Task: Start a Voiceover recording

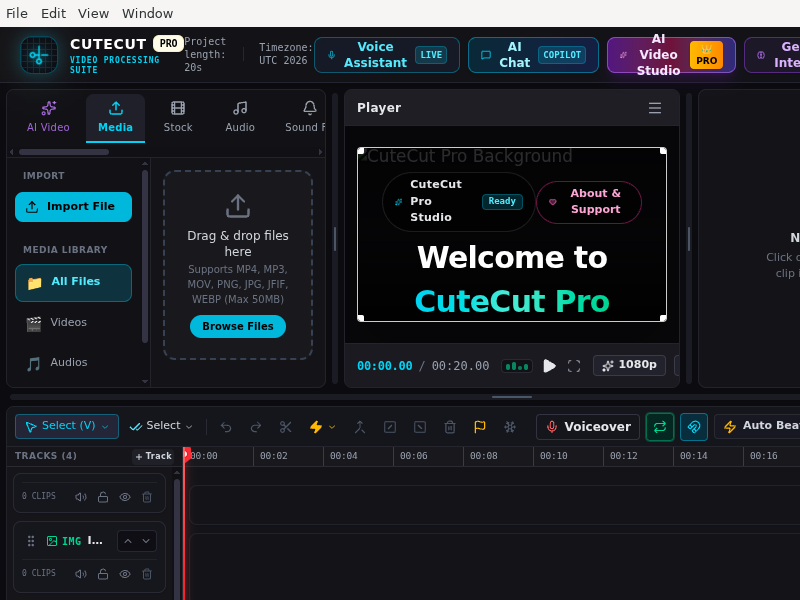Action: point(588,427)
